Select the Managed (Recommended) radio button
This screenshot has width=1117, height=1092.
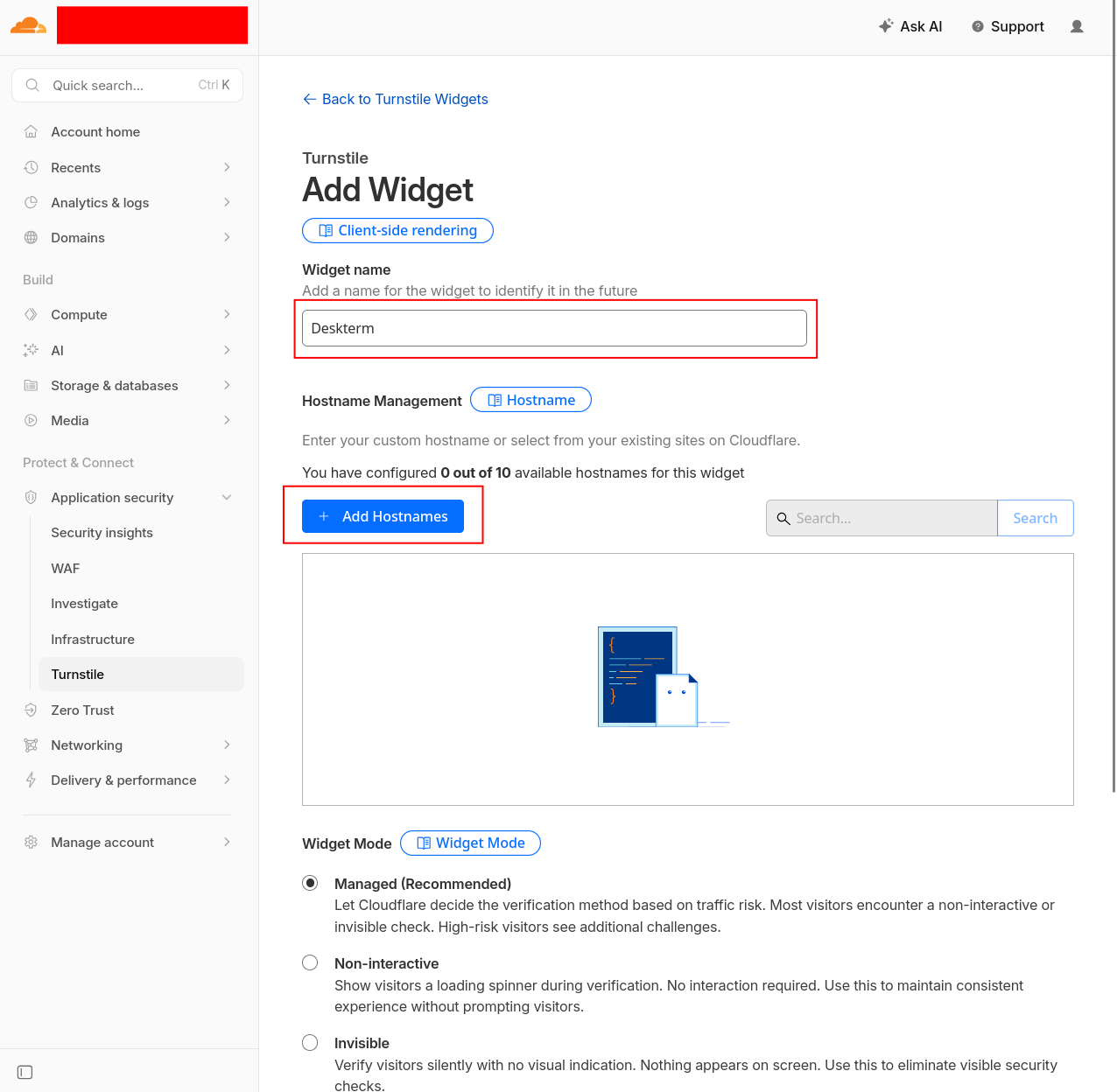click(x=310, y=883)
